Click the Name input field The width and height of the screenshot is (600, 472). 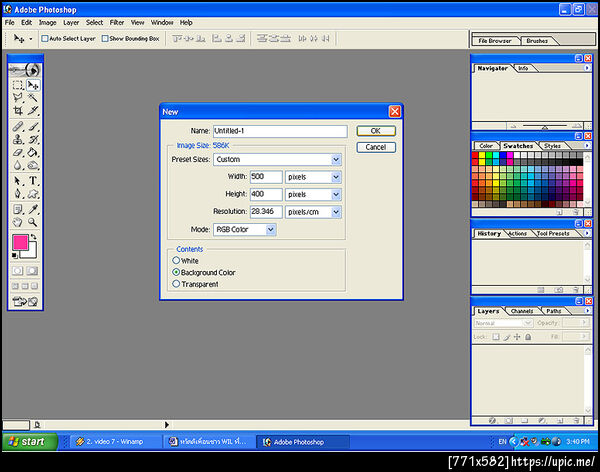(280, 131)
